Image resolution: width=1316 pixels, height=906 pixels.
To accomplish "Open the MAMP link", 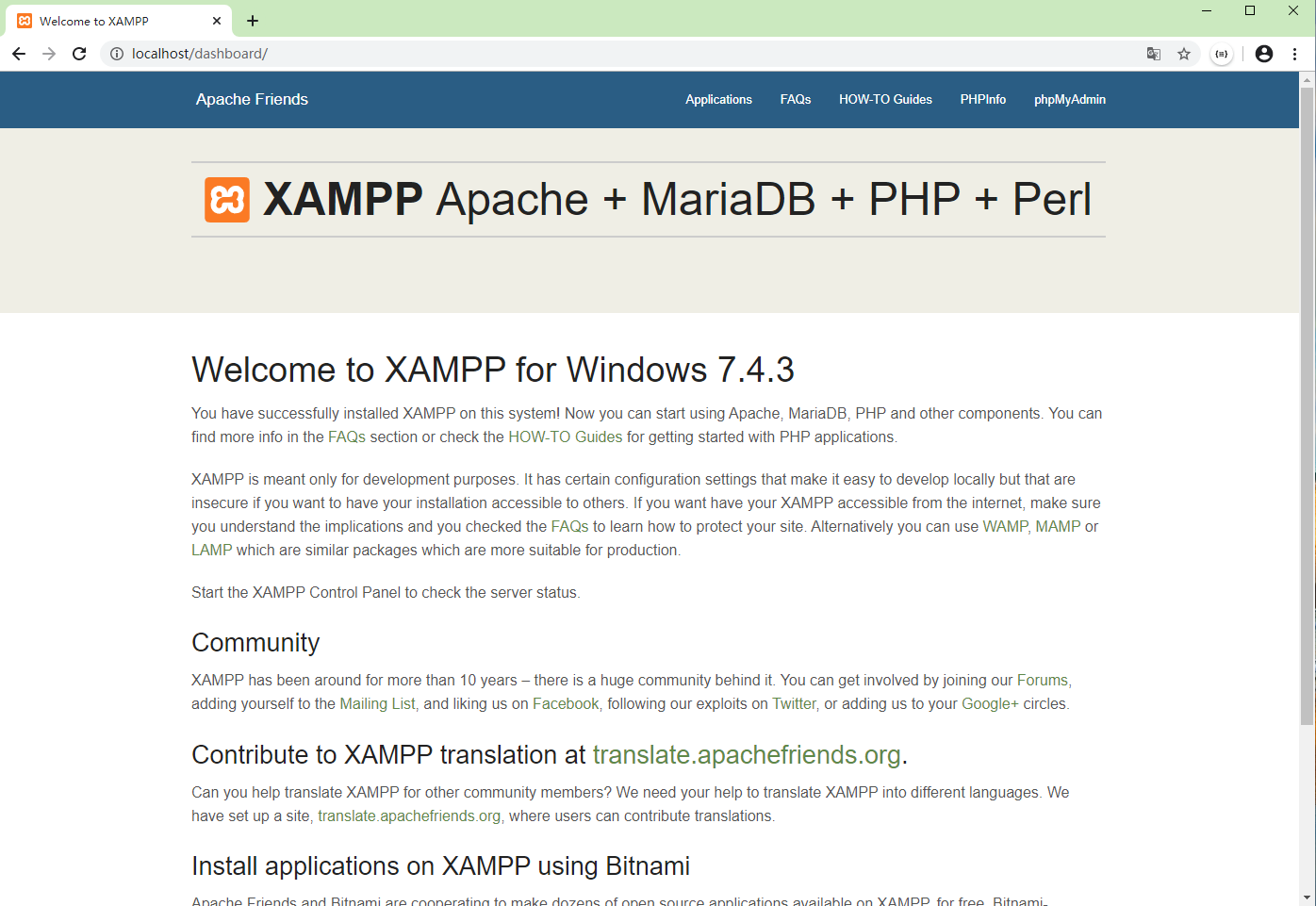I will 1058,526.
